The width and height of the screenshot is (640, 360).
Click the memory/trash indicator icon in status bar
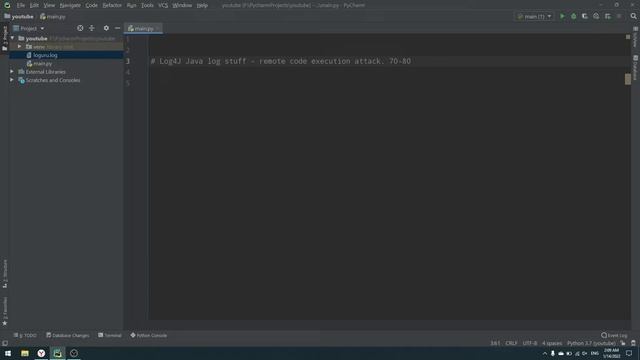point(633,343)
